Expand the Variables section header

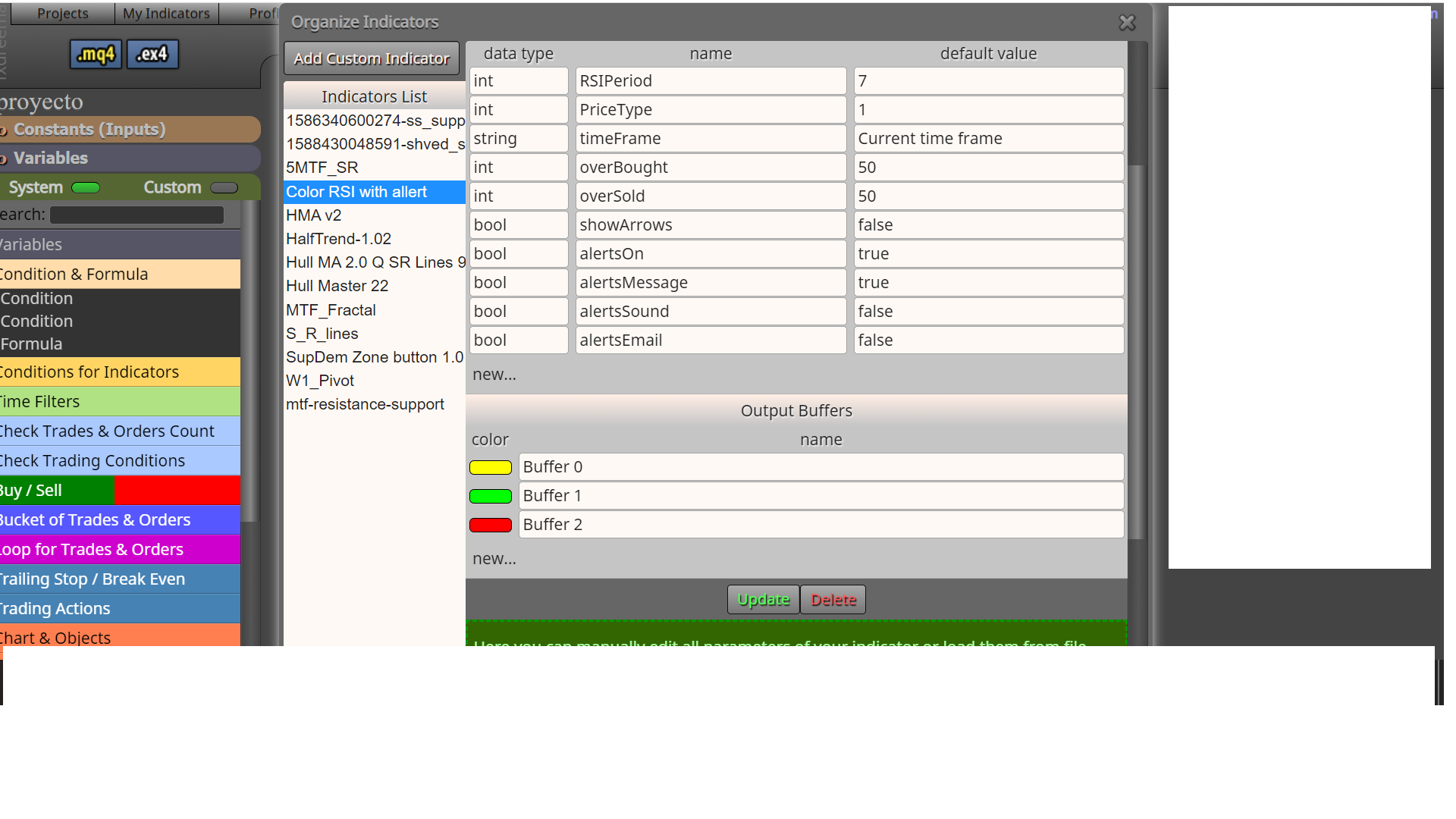click(129, 158)
